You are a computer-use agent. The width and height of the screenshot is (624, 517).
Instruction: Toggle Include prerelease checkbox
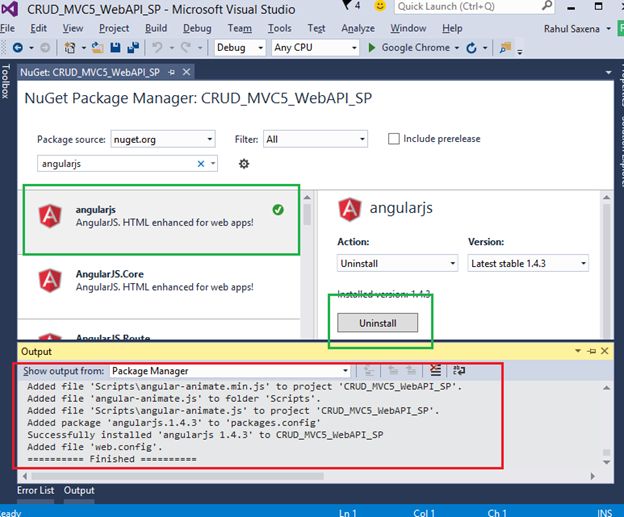pos(394,139)
